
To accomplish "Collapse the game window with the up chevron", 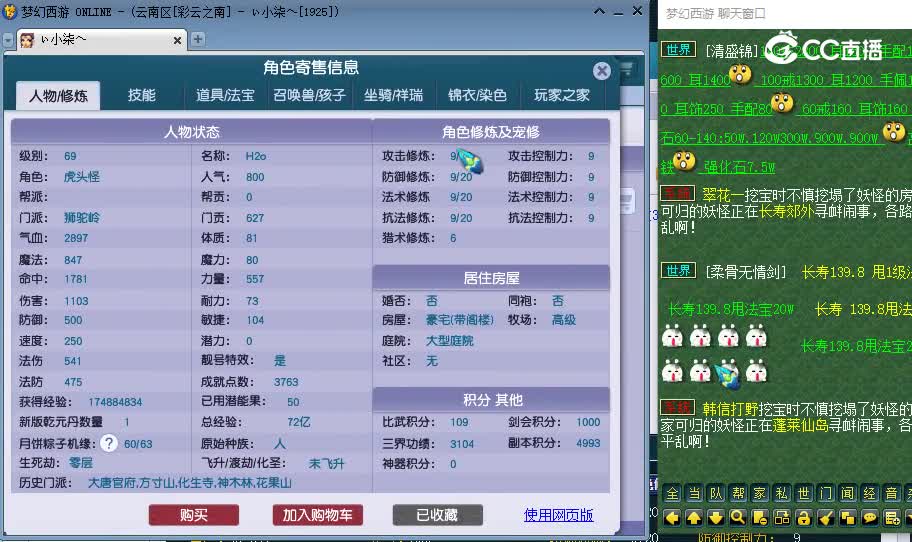I will pos(599,11).
